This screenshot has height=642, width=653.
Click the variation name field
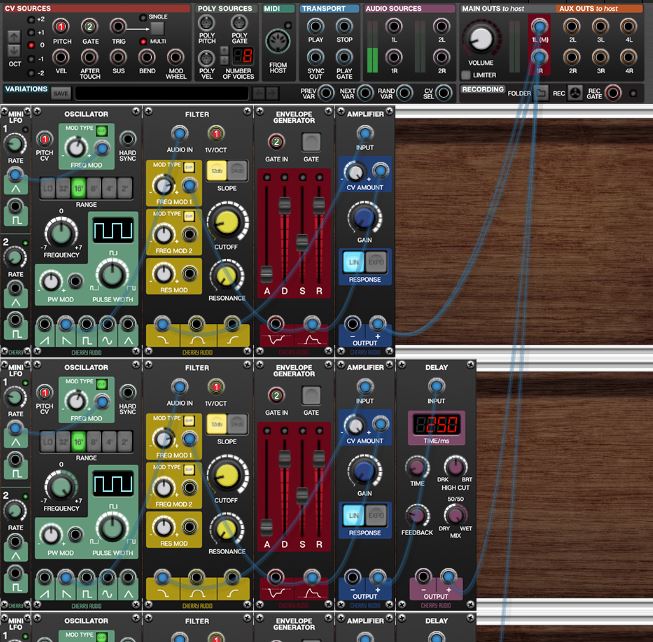162,93
